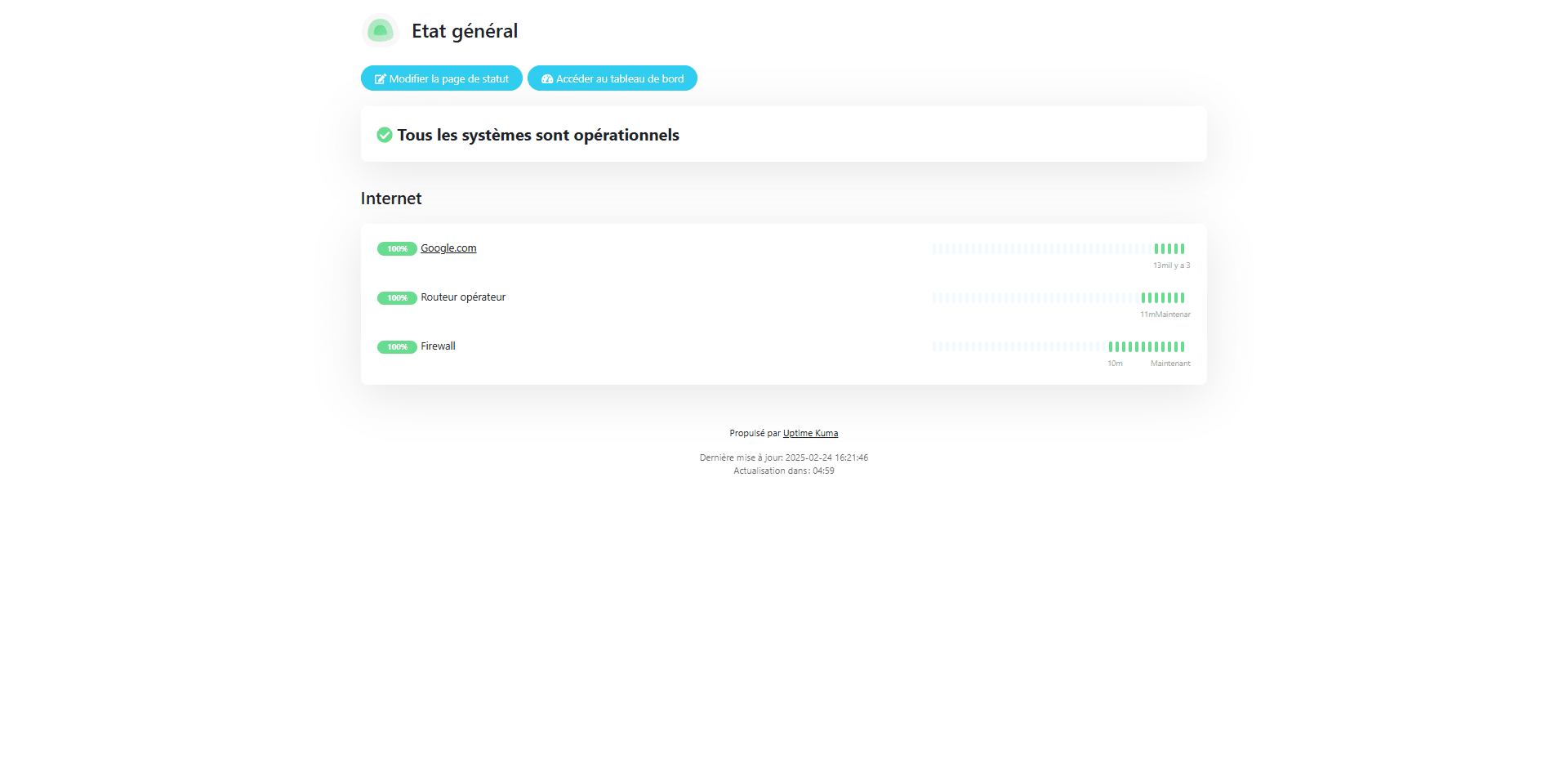Click the dashboard gauge icon in Accéder button
The height and width of the screenshot is (772, 1568).
(x=547, y=79)
